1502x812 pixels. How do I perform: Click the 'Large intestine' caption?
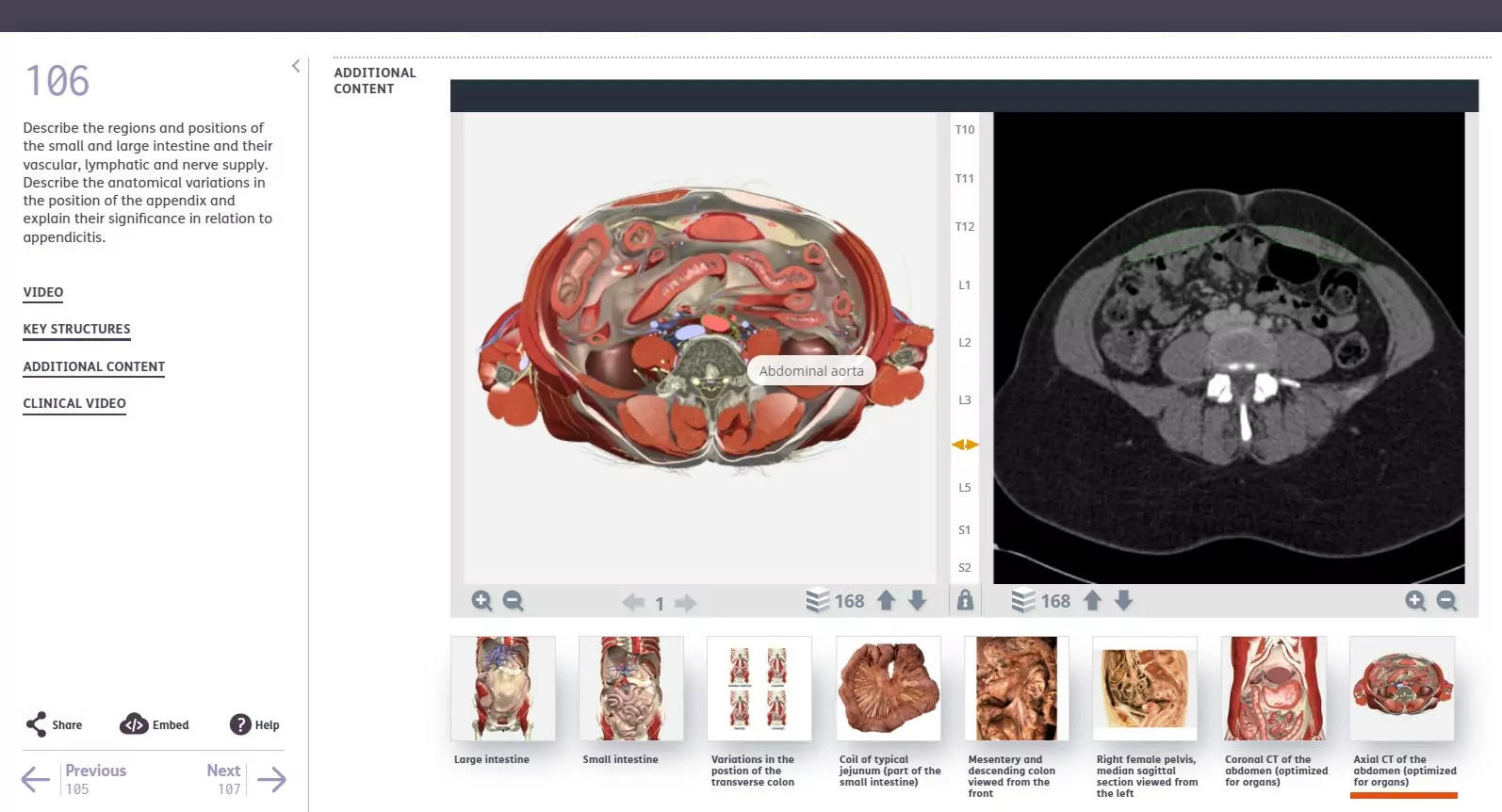coord(492,759)
